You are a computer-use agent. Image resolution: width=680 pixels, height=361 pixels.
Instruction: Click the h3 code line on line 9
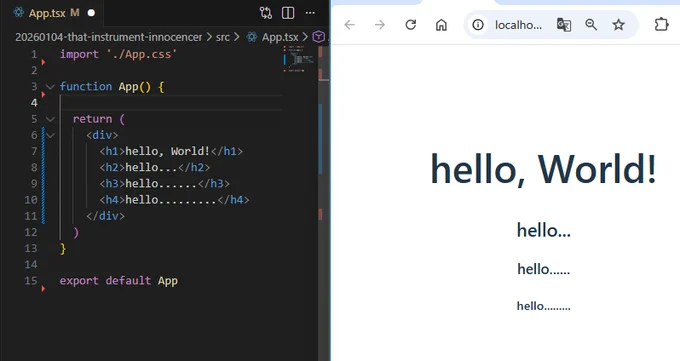pyautogui.click(x=165, y=184)
